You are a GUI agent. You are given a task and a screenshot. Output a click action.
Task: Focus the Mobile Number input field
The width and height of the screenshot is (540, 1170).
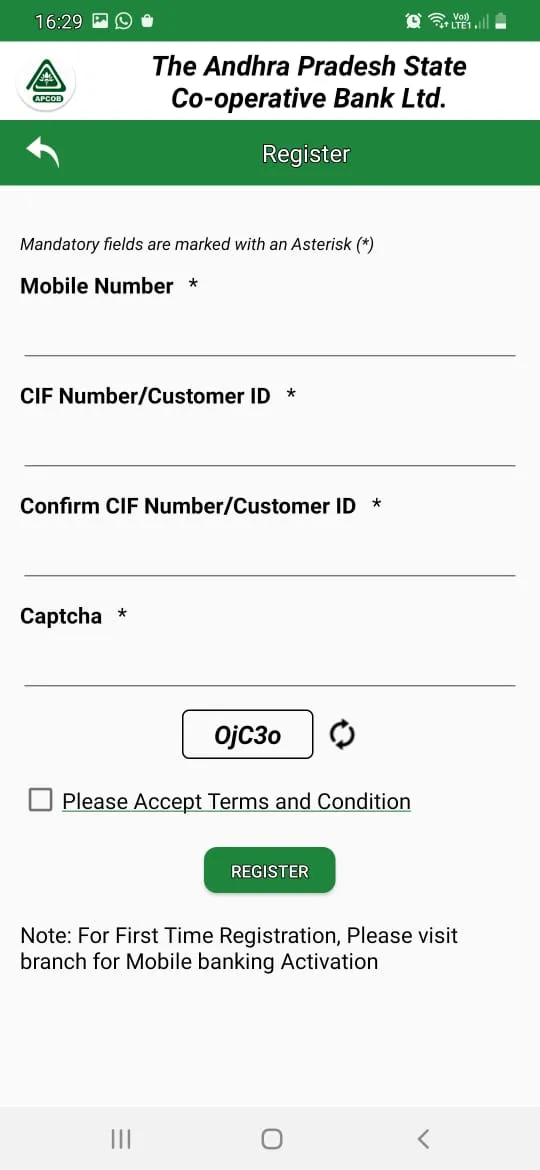click(270, 332)
